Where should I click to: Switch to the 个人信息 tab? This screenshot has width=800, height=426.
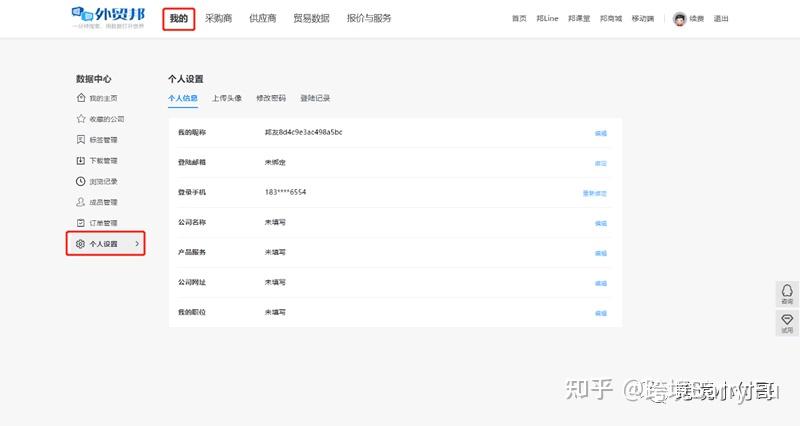tap(183, 98)
